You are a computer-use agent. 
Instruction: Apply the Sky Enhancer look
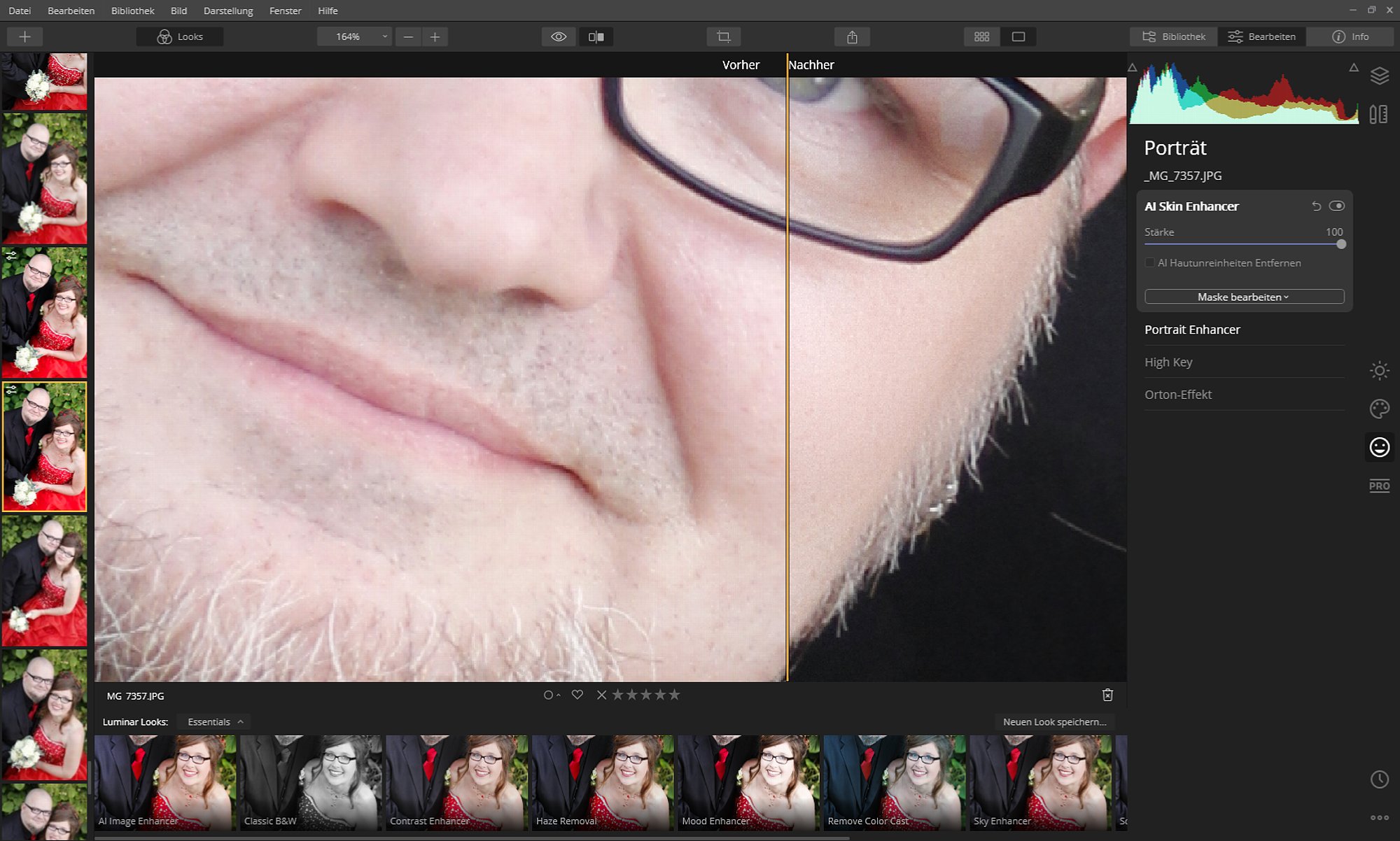(1040, 782)
